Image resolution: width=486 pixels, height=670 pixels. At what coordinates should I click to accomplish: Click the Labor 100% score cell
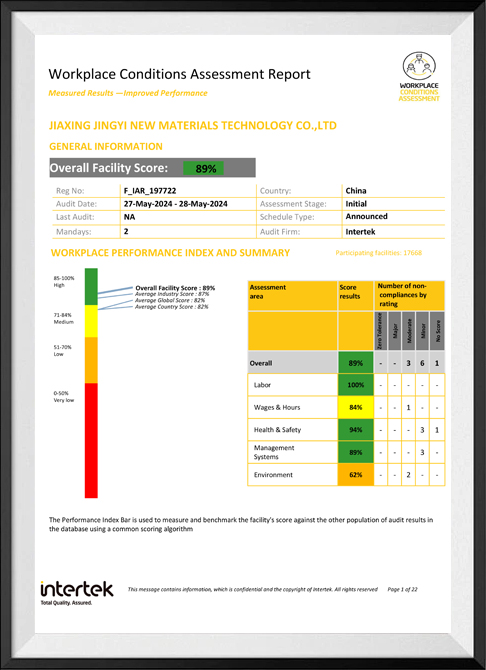[x=356, y=385]
